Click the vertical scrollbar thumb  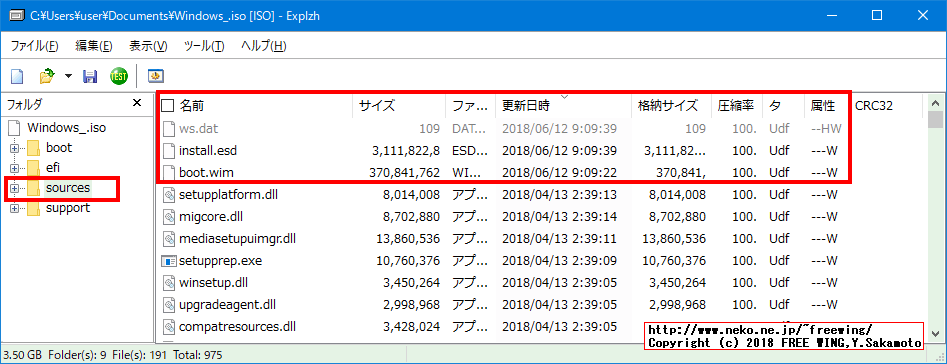click(936, 120)
